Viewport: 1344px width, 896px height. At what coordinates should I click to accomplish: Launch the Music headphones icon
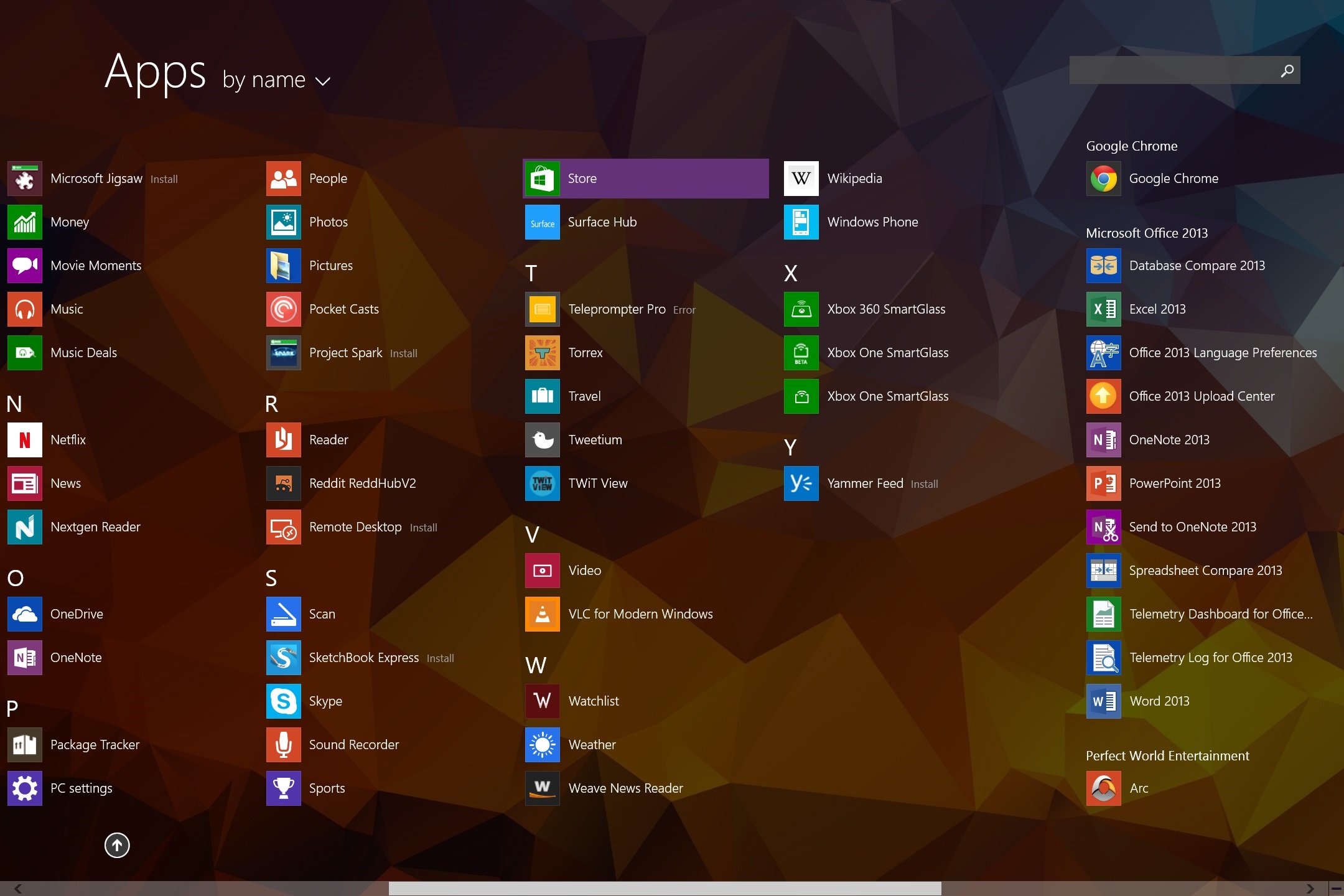tap(25, 309)
